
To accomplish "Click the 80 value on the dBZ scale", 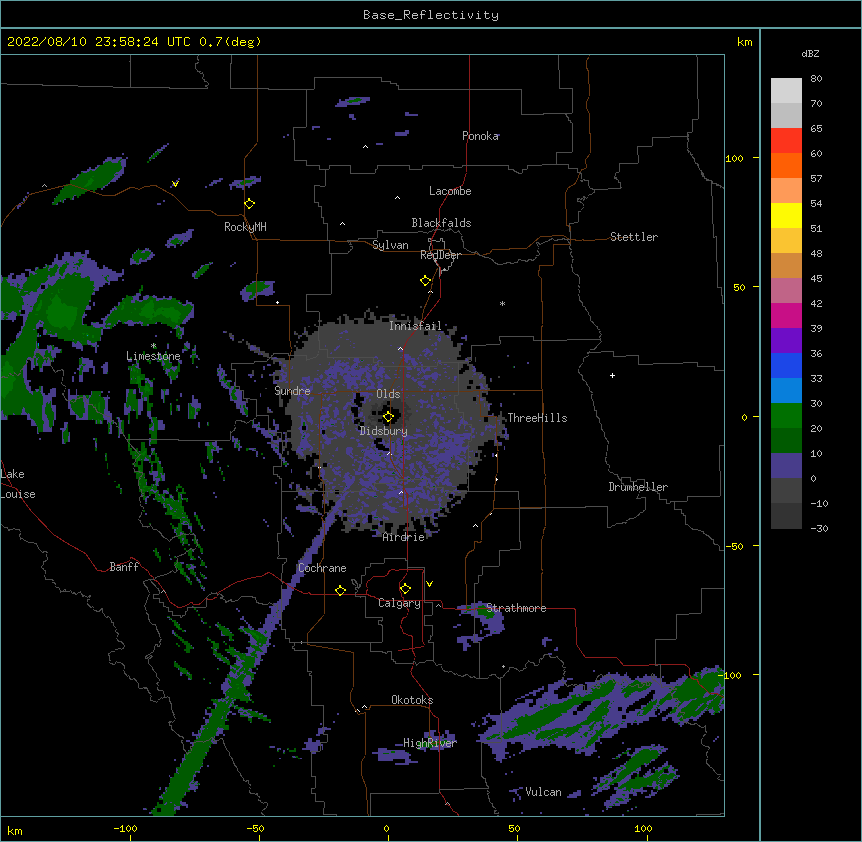I will 816,79.
